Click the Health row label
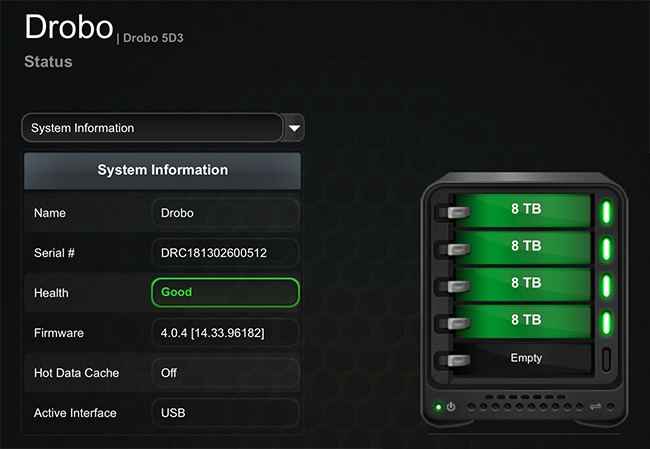 pos(51,293)
